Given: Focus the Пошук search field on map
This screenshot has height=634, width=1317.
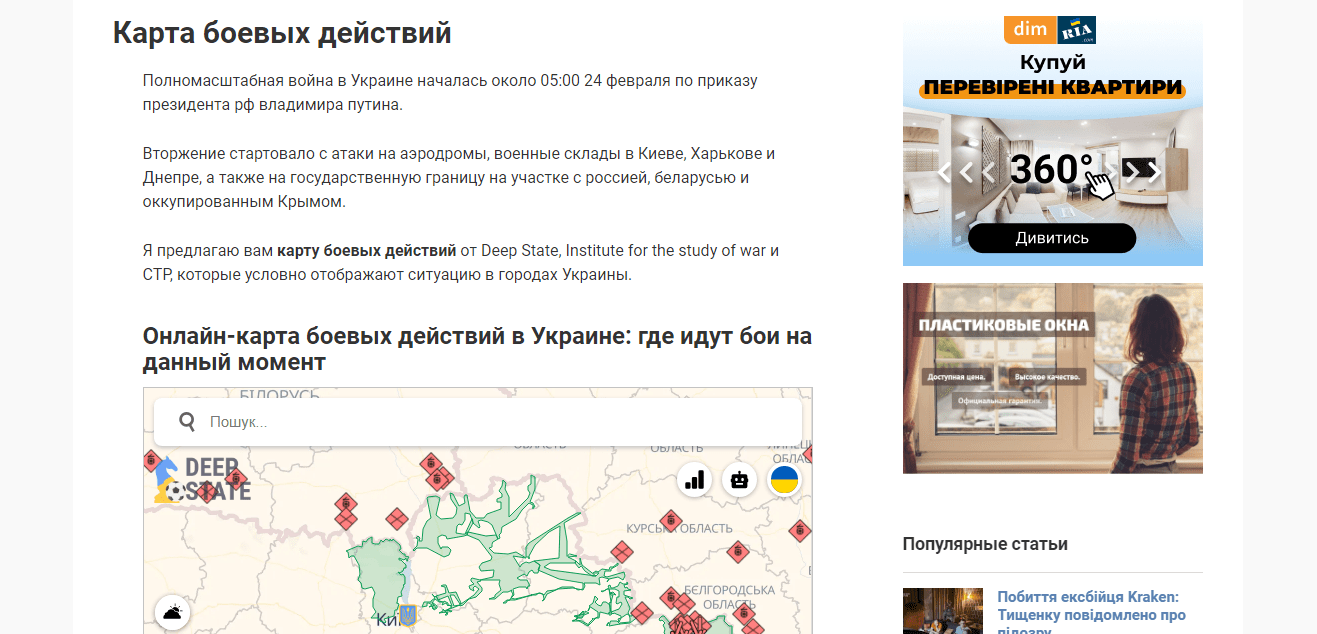Looking at the screenshot, I should coord(478,422).
